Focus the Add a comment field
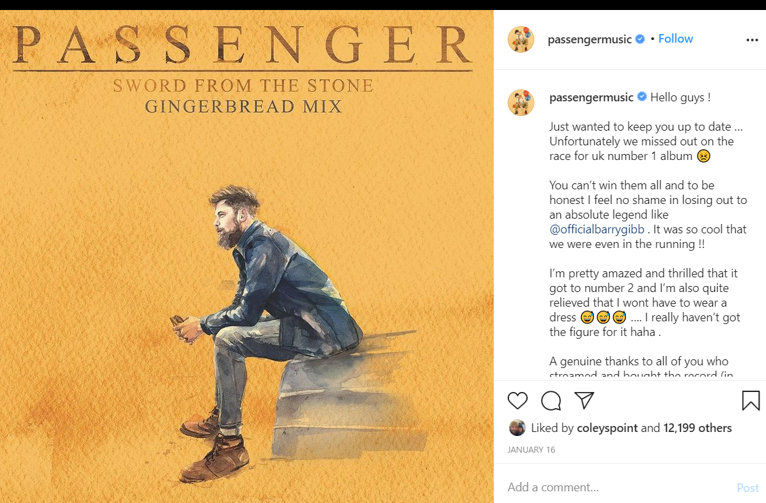This screenshot has height=503, width=766. (618, 487)
